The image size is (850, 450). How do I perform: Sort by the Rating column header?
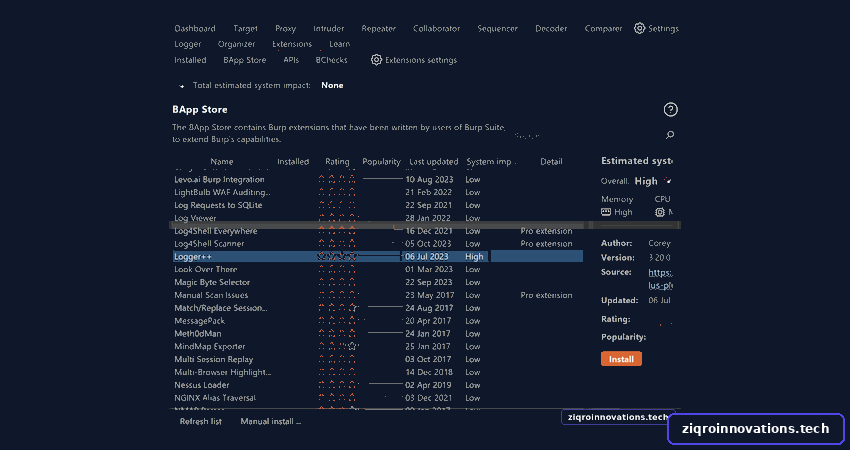point(337,162)
